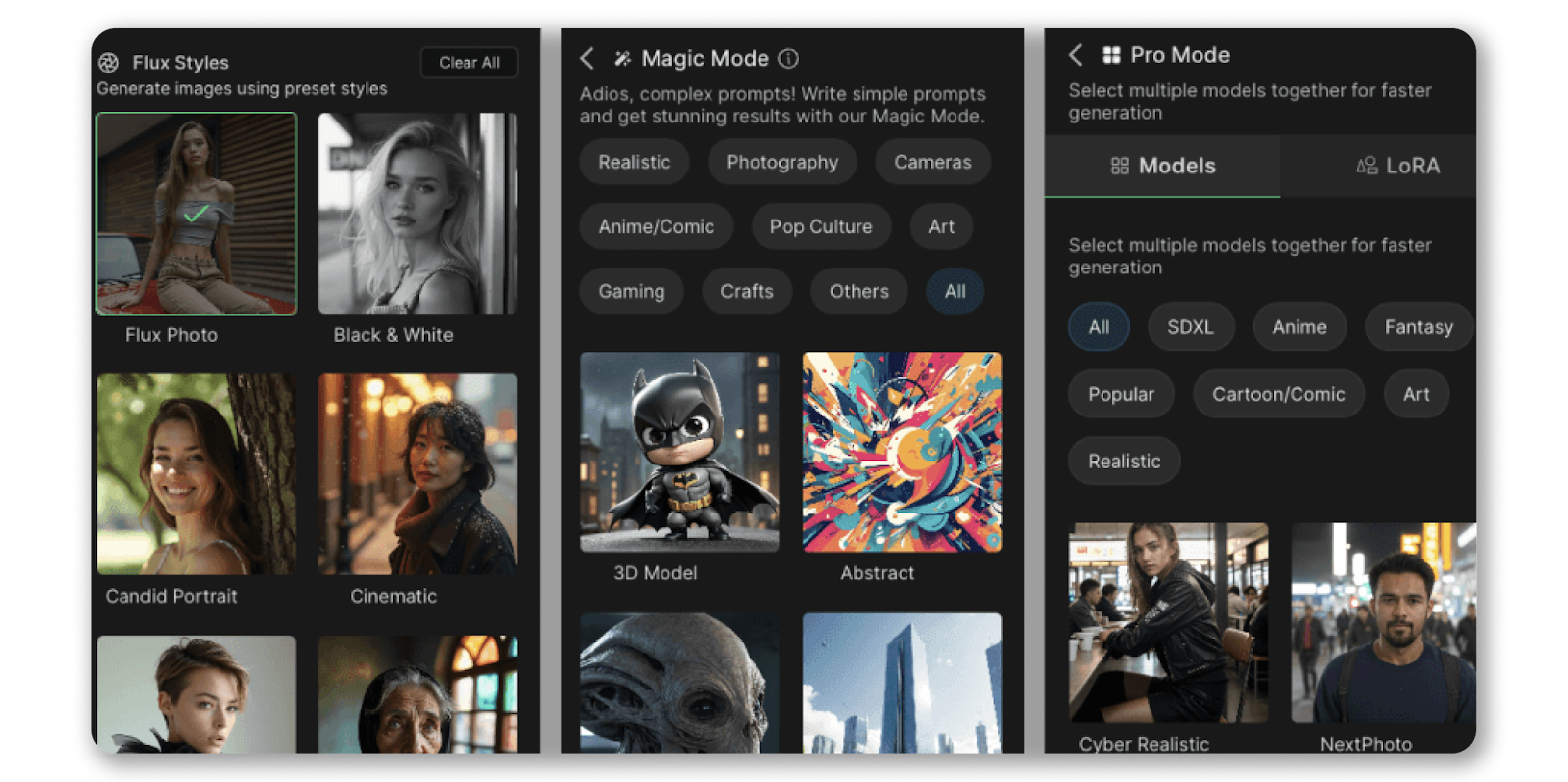Screen dimensions: 1568x782
Task: Choose the Abstract style thumbnail
Action: click(x=902, y=452)
